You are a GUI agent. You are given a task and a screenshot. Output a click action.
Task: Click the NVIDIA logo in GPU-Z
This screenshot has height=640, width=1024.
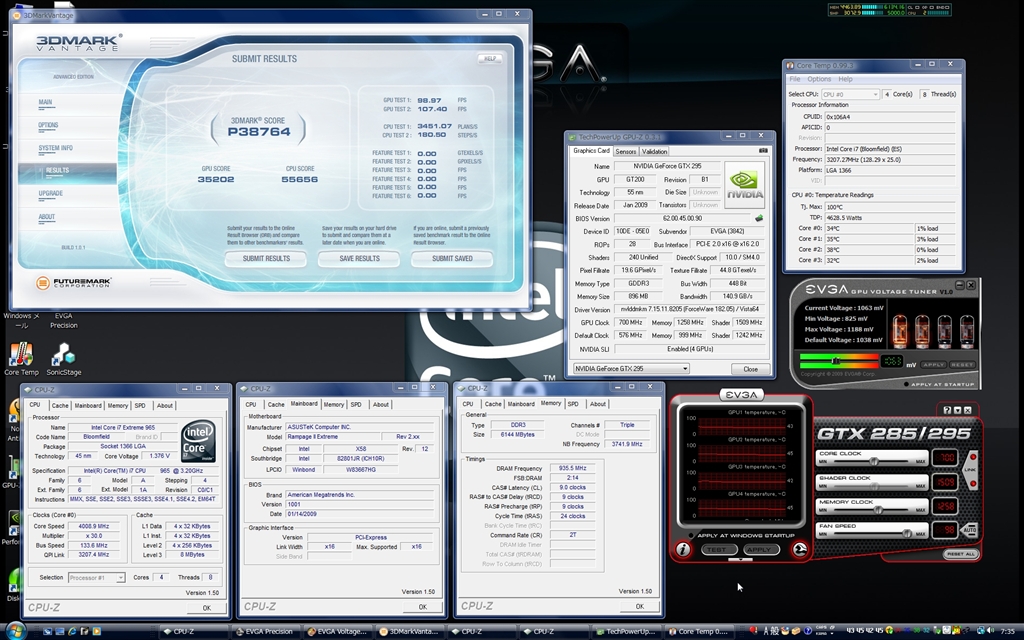pos(744,185)
